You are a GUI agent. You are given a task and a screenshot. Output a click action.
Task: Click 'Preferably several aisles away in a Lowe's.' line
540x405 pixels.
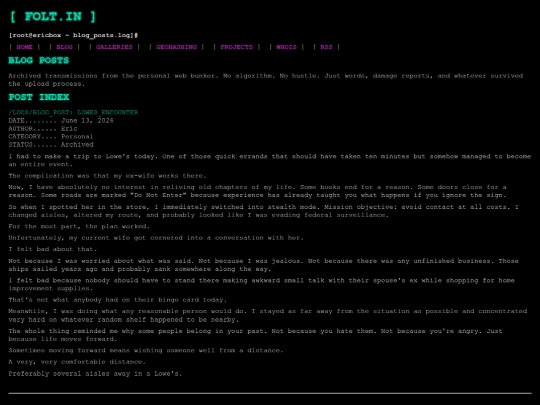95,374
